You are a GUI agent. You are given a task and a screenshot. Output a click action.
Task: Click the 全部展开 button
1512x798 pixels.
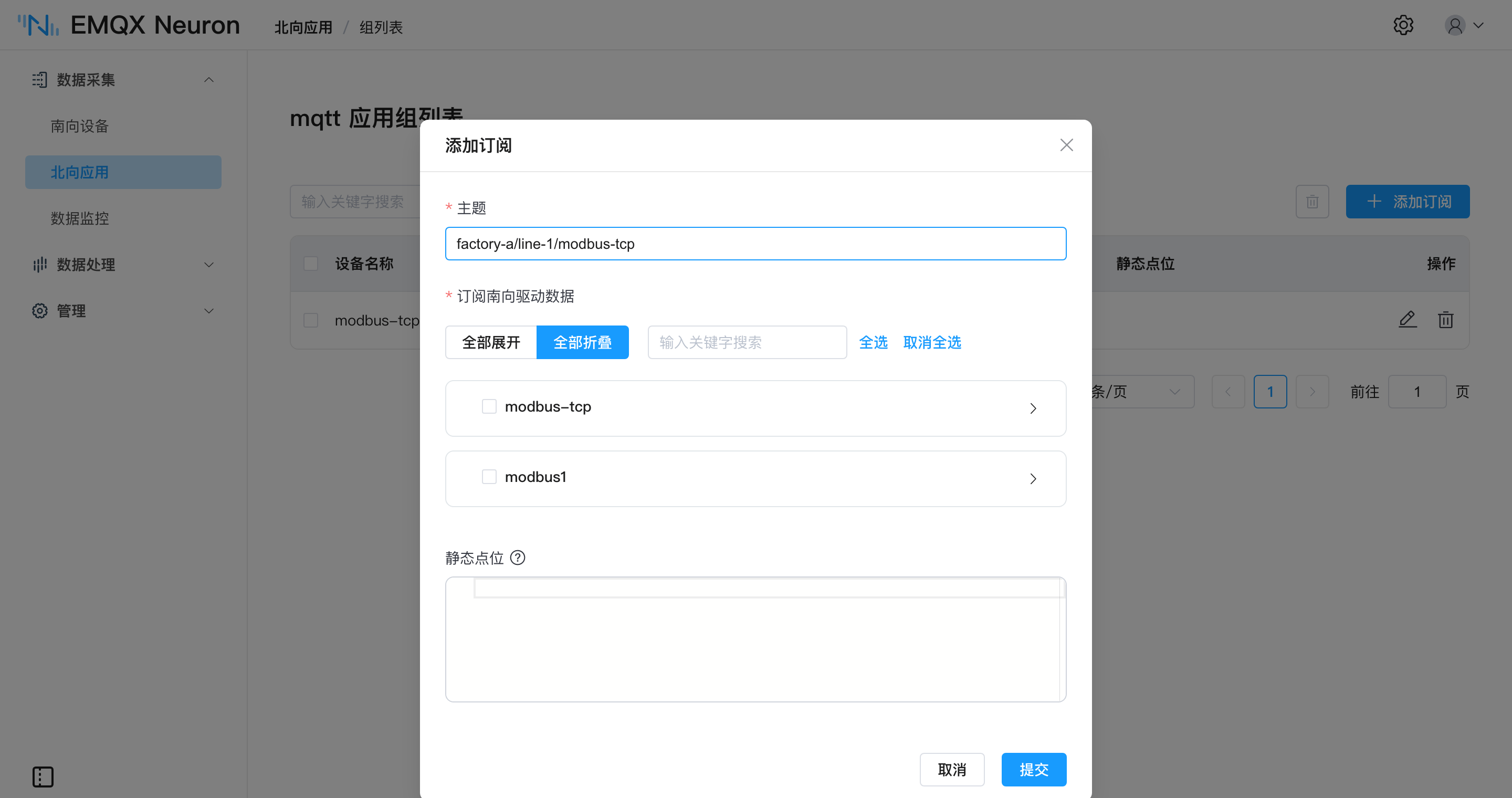(491, 342)
